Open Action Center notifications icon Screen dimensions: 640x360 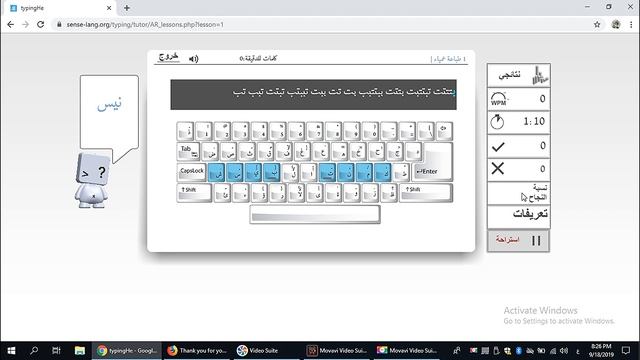[x=626, y=351]
